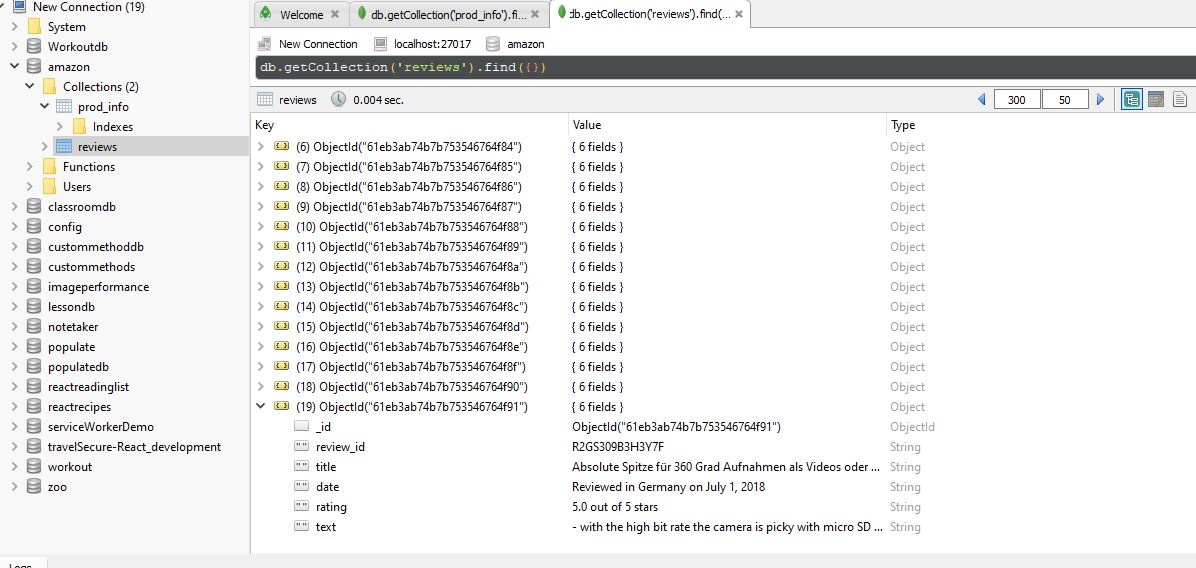
Task: Switch to tree view mode icon
Action: tap(1132, 99)
